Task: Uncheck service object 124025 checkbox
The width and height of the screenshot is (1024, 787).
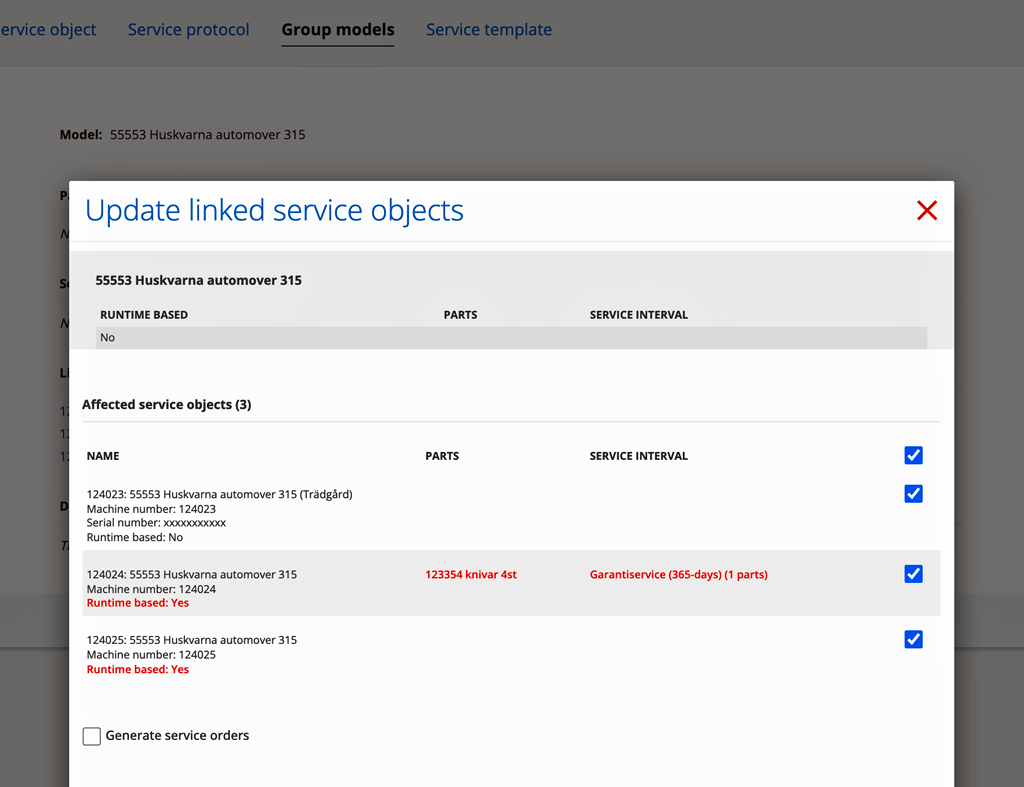Action: (x=913, y=639)
